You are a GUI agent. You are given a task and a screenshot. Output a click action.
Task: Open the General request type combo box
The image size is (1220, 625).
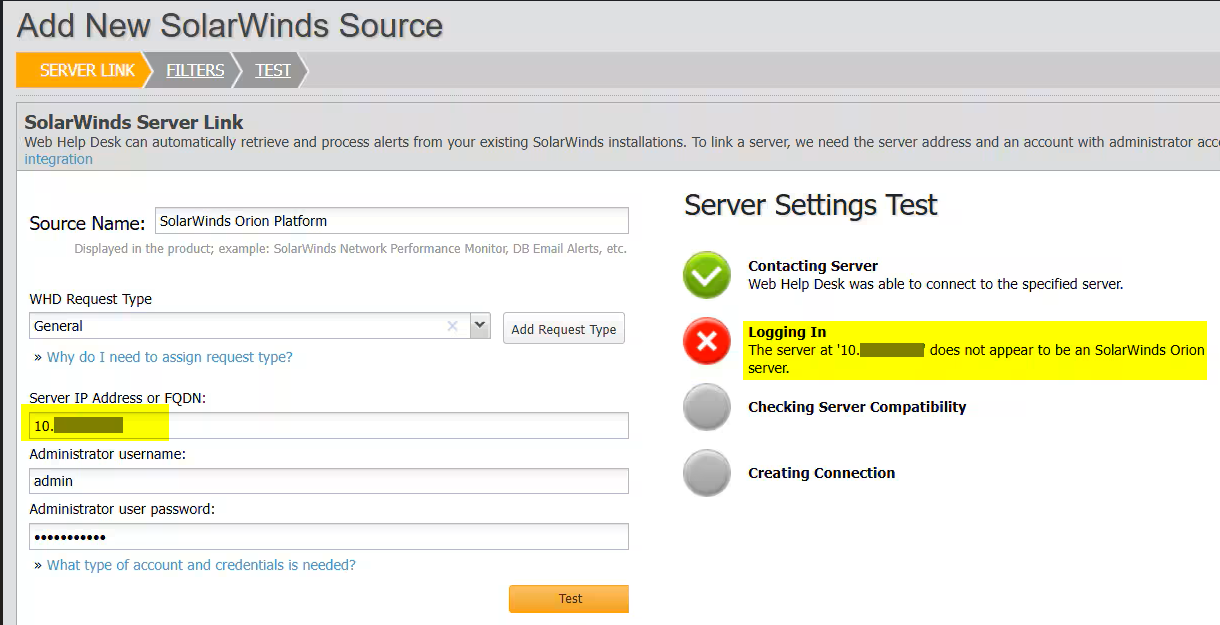[x=240, y=326]
